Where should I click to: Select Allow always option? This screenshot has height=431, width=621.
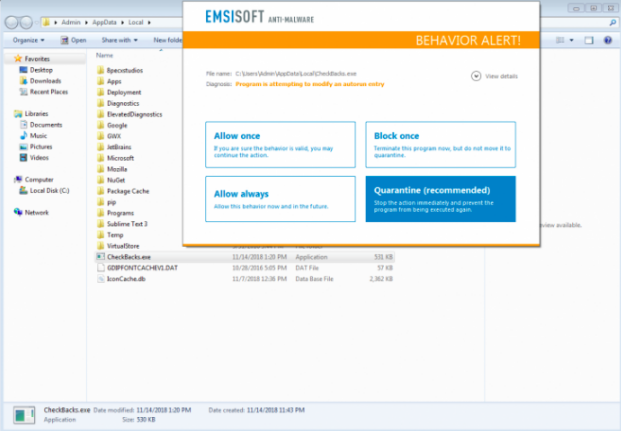tap(280, 199)
